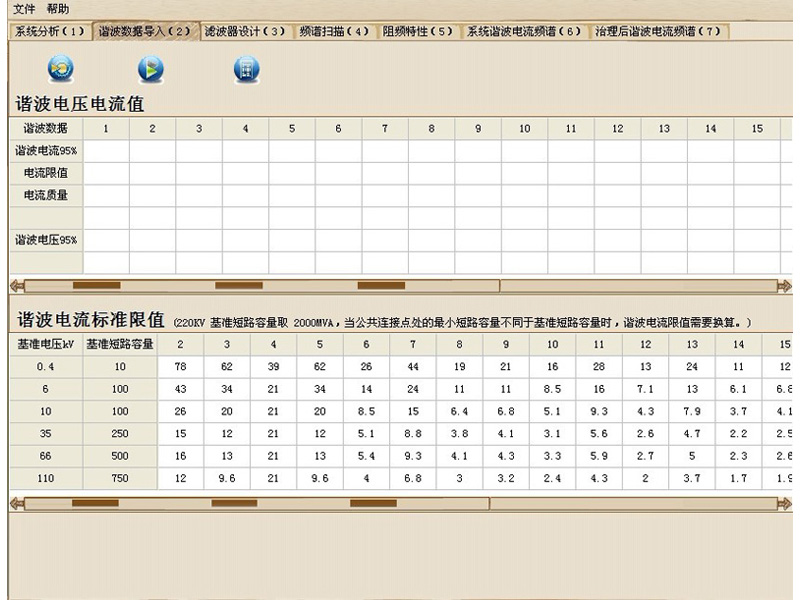Screen dimensions: 800x600
Task: Click 谐波电流95% cell under column 1
Action: pyautogui.click(x=106, y=150)
